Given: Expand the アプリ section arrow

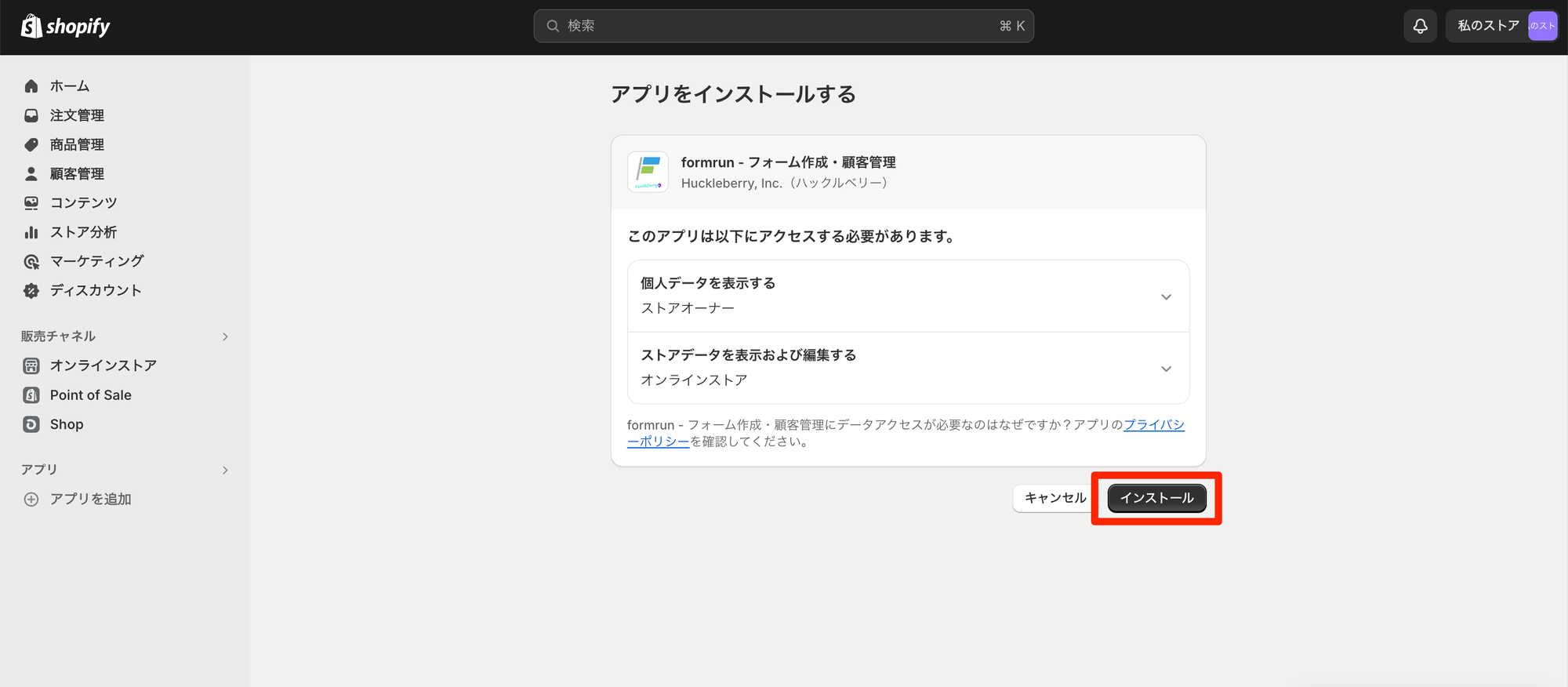Looking at the screenshot, I should pos(225,470).
